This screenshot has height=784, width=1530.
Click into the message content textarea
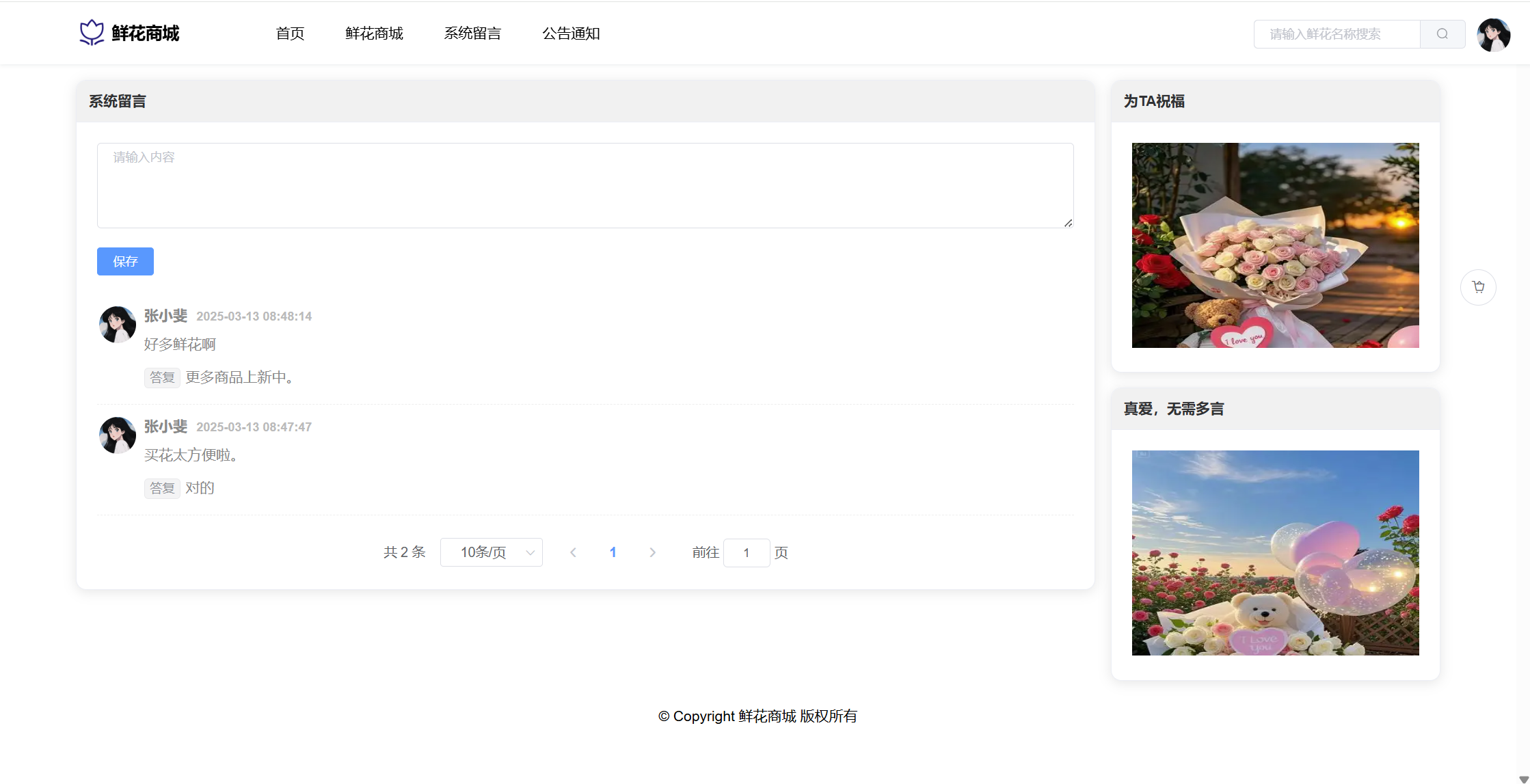click(x=585, y=185)
